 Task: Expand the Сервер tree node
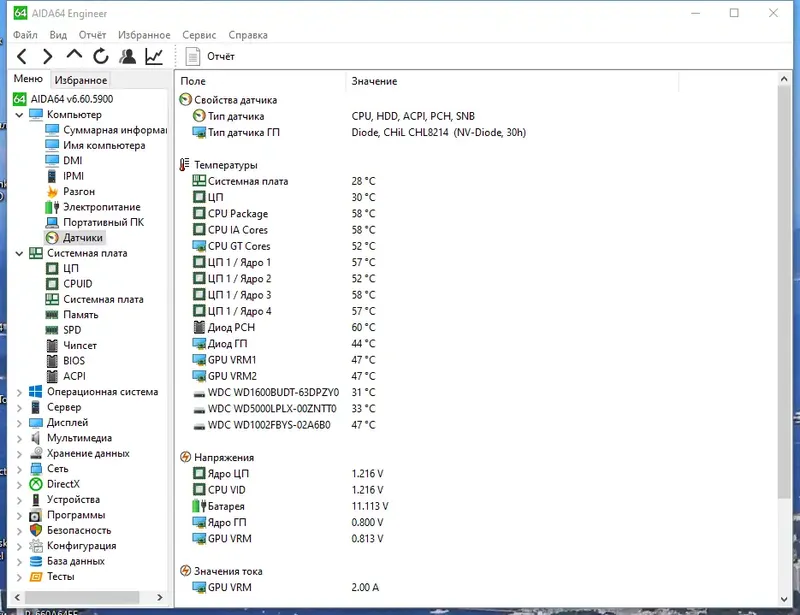click(19, 408)
